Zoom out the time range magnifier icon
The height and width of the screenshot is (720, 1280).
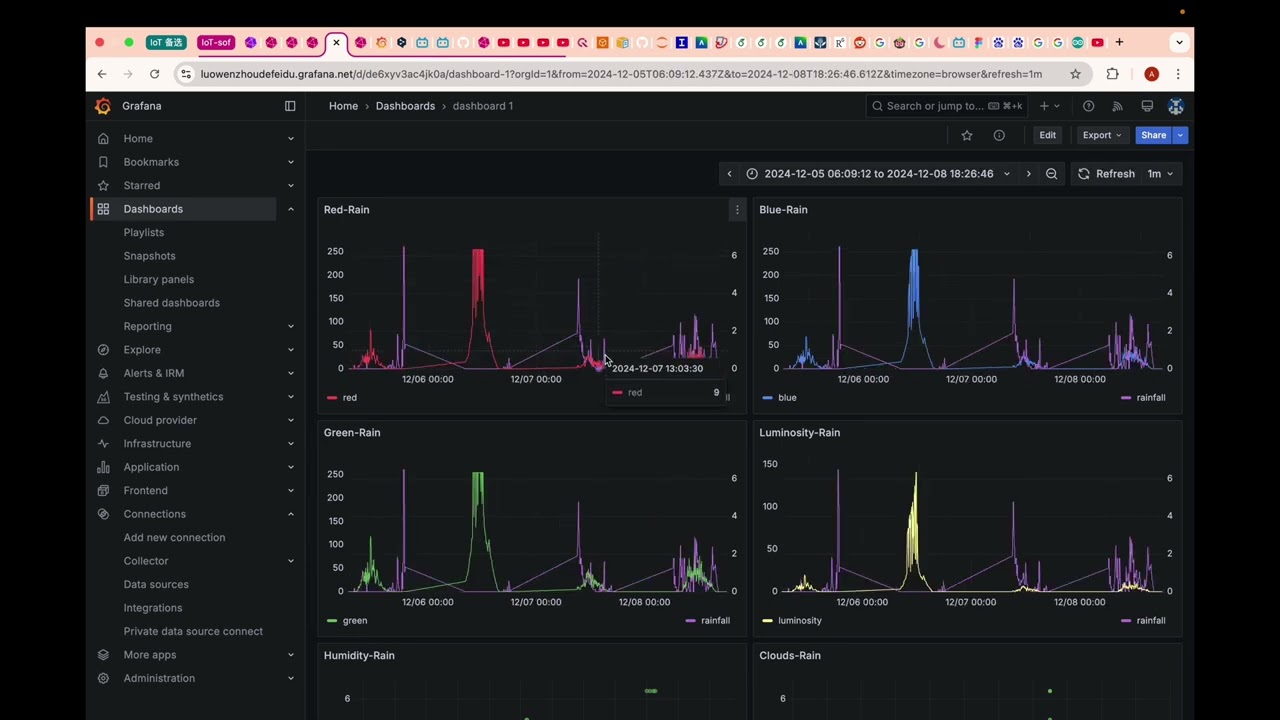1051,174
